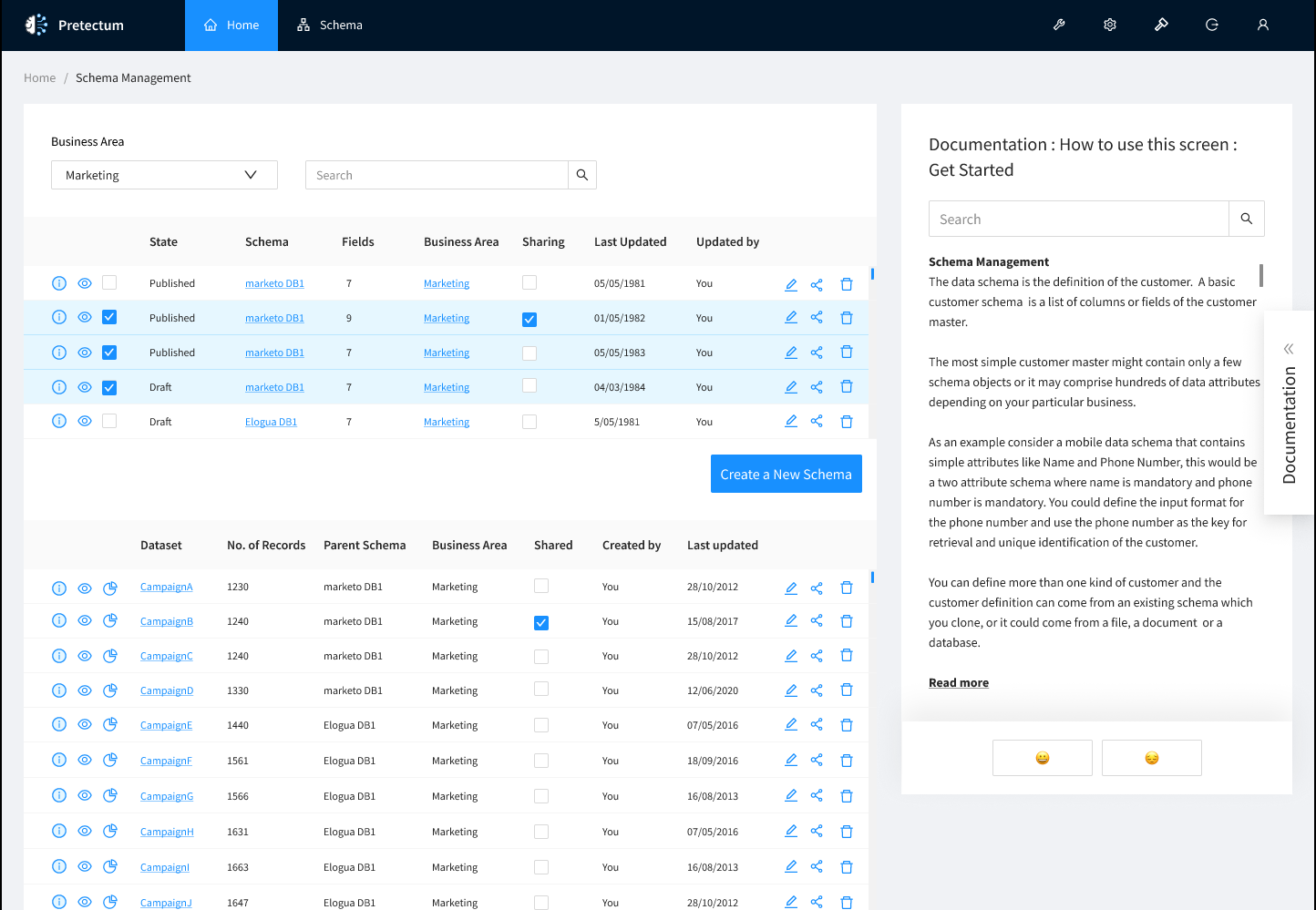Click the user profile icon
Screen dimensions: 1316x910
pos(1263,26)
